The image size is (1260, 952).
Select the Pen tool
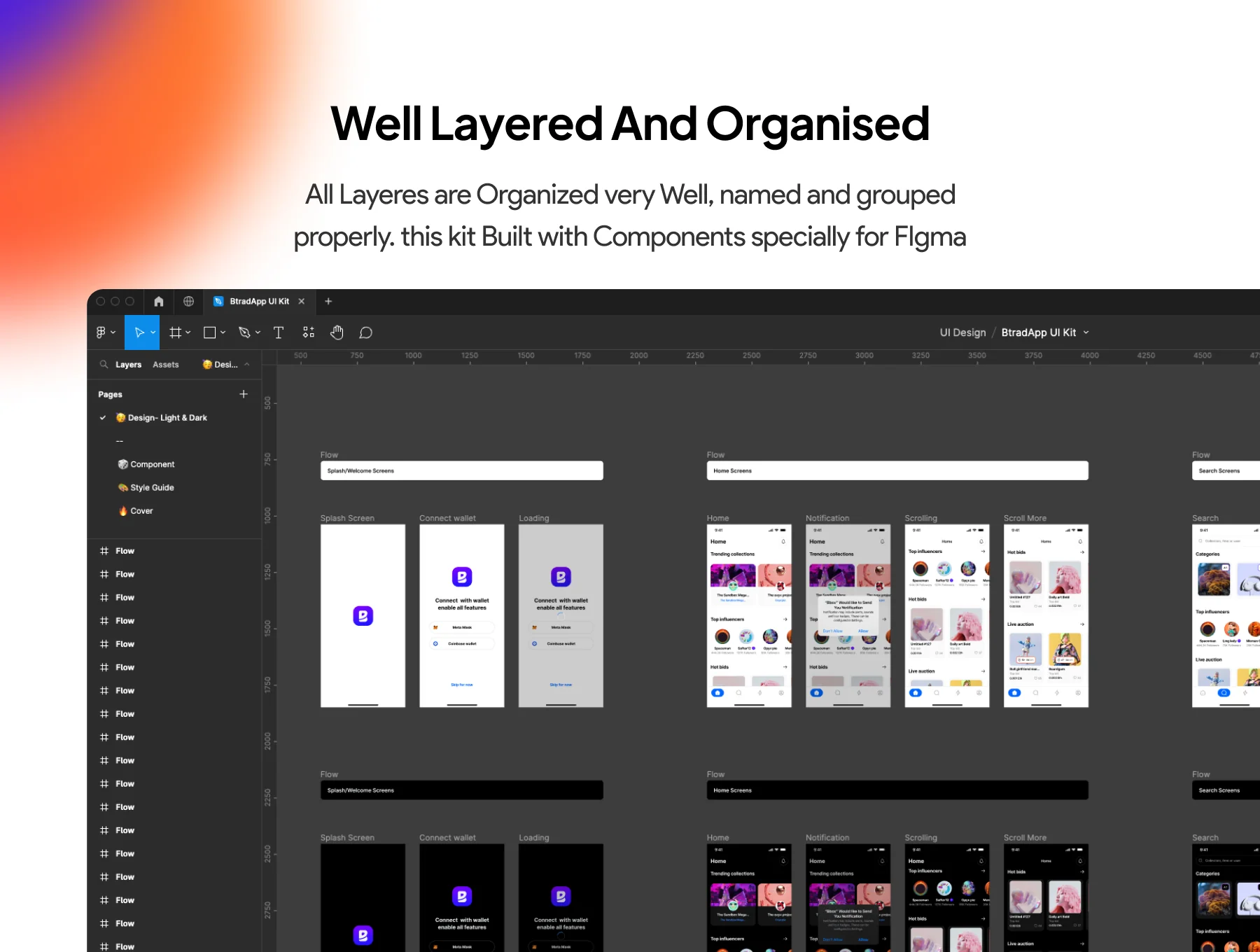244,332
